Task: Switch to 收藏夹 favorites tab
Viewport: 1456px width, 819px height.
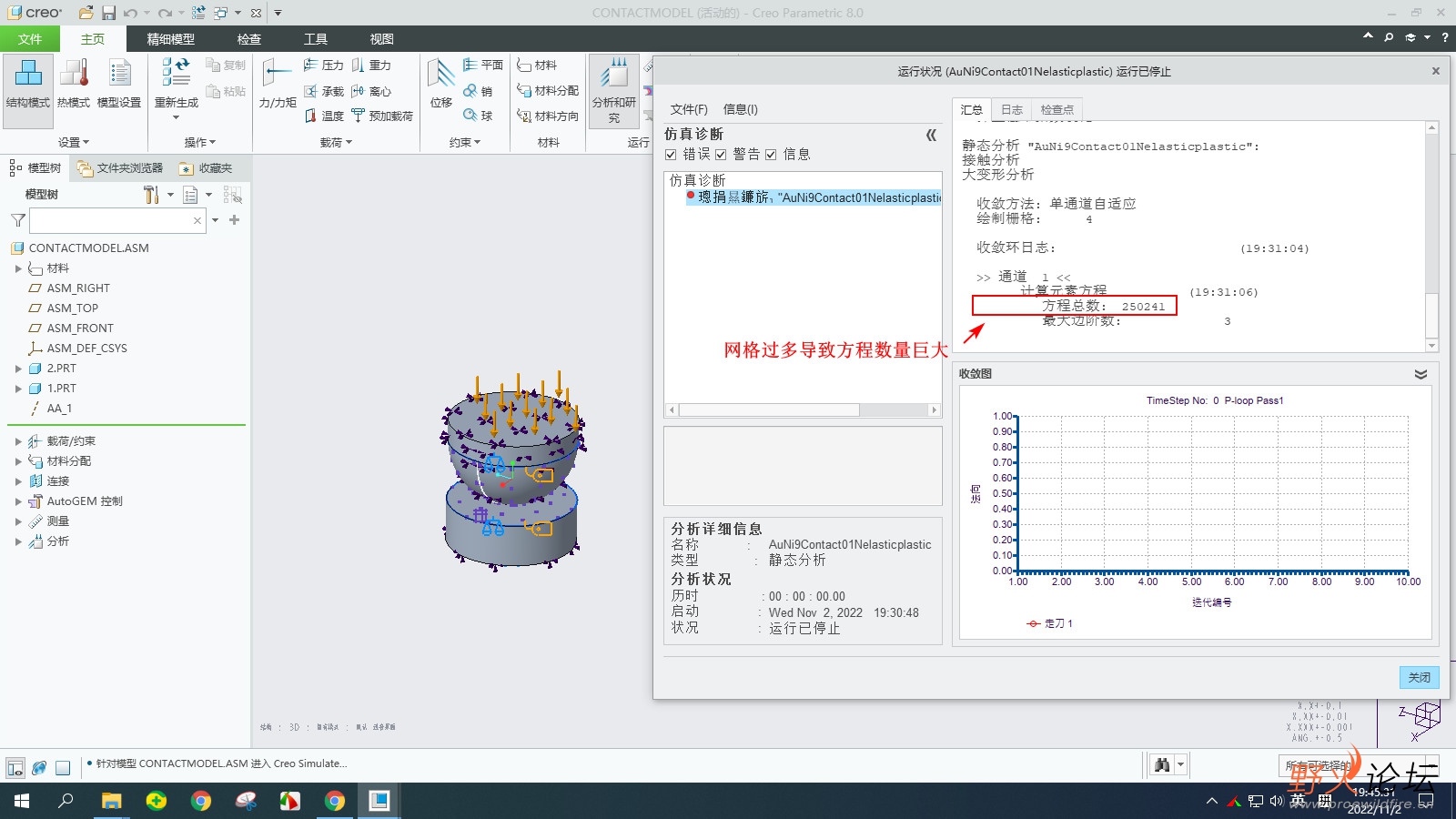Action: tap(207, 168)
